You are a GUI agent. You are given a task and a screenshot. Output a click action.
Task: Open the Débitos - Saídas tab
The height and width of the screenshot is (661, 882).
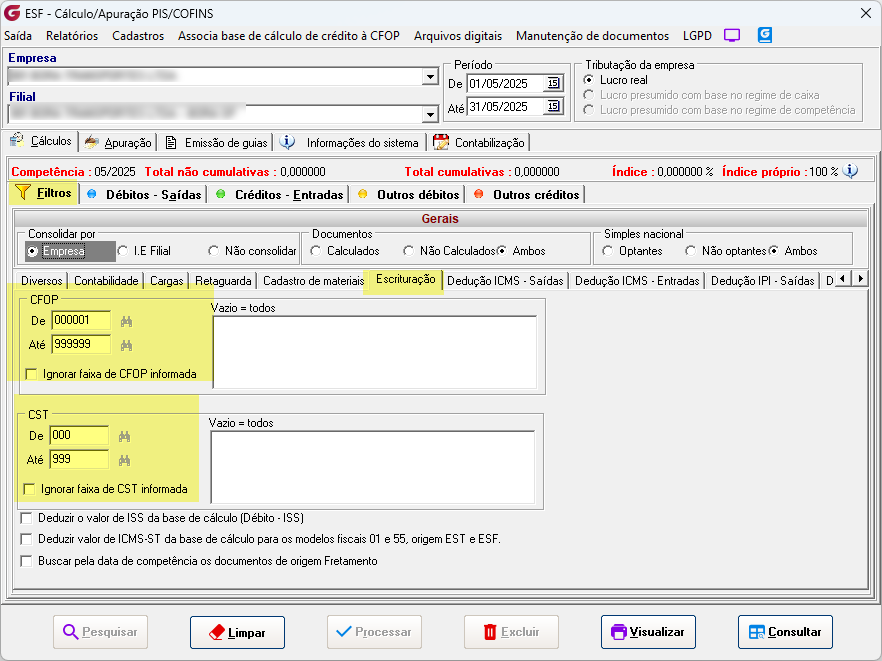[x=145, y=195]
